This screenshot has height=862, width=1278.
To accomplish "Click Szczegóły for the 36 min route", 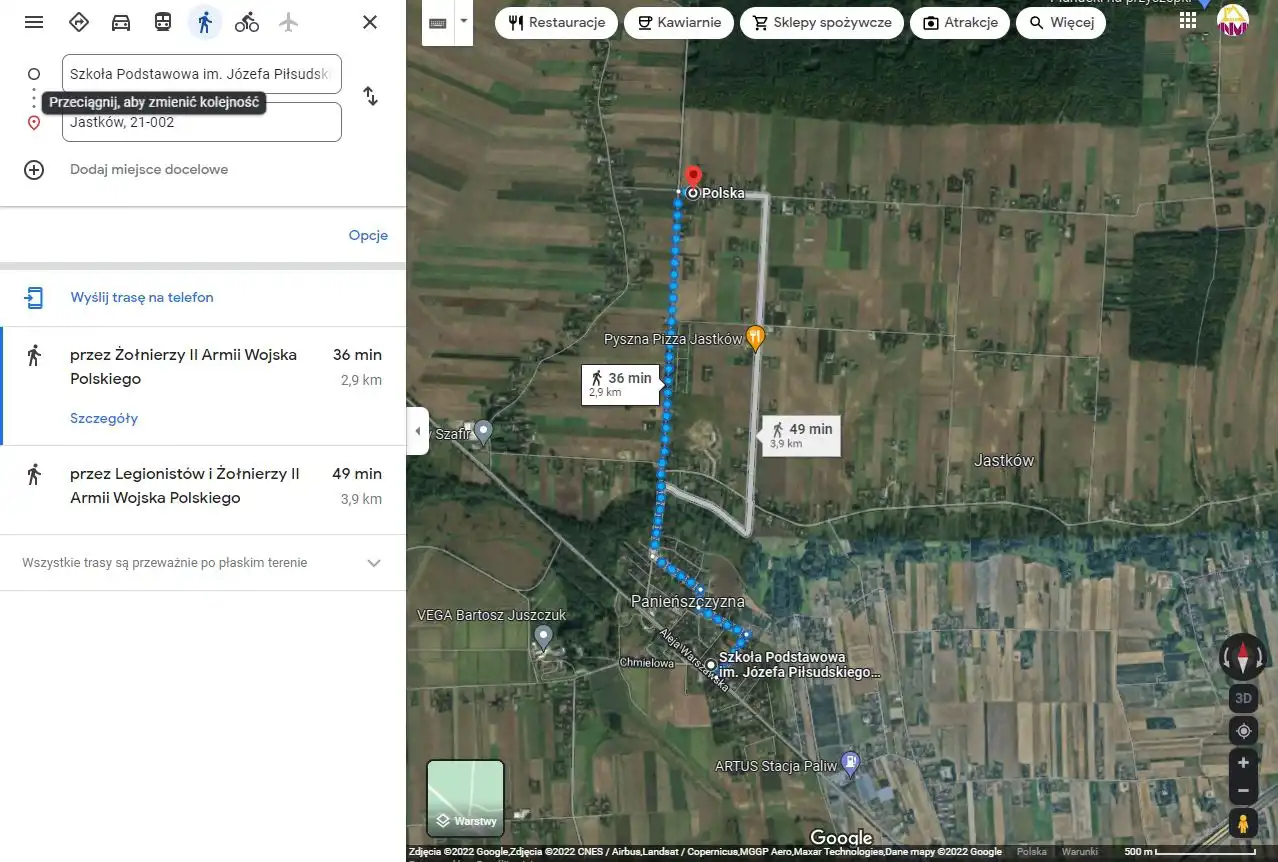I will (104, 419).
